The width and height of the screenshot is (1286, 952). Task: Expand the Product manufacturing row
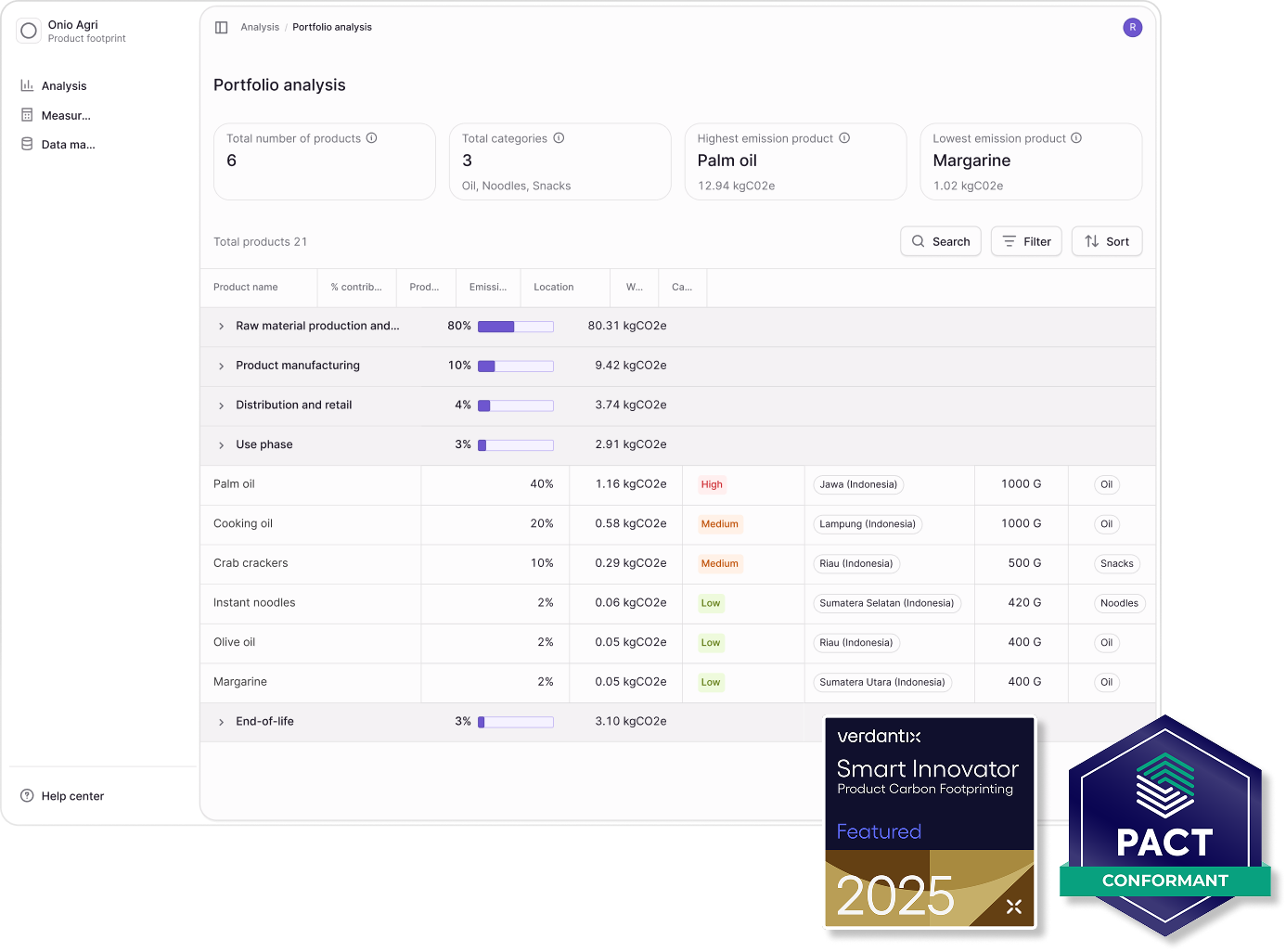click(x=221, y=367)
